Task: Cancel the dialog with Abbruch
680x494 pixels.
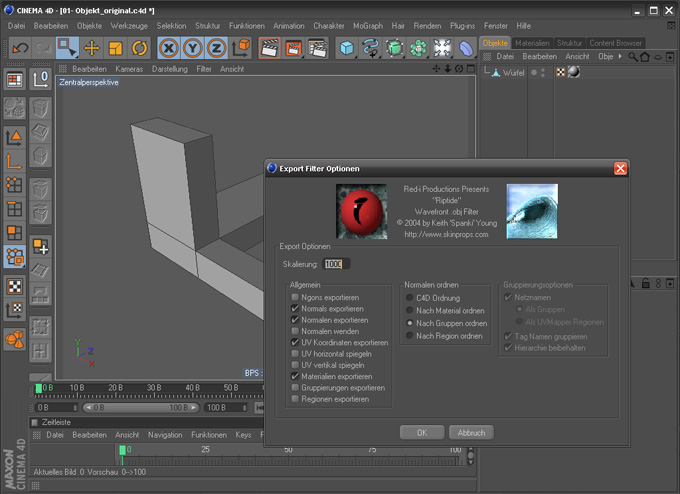Action: click(471, 433)
